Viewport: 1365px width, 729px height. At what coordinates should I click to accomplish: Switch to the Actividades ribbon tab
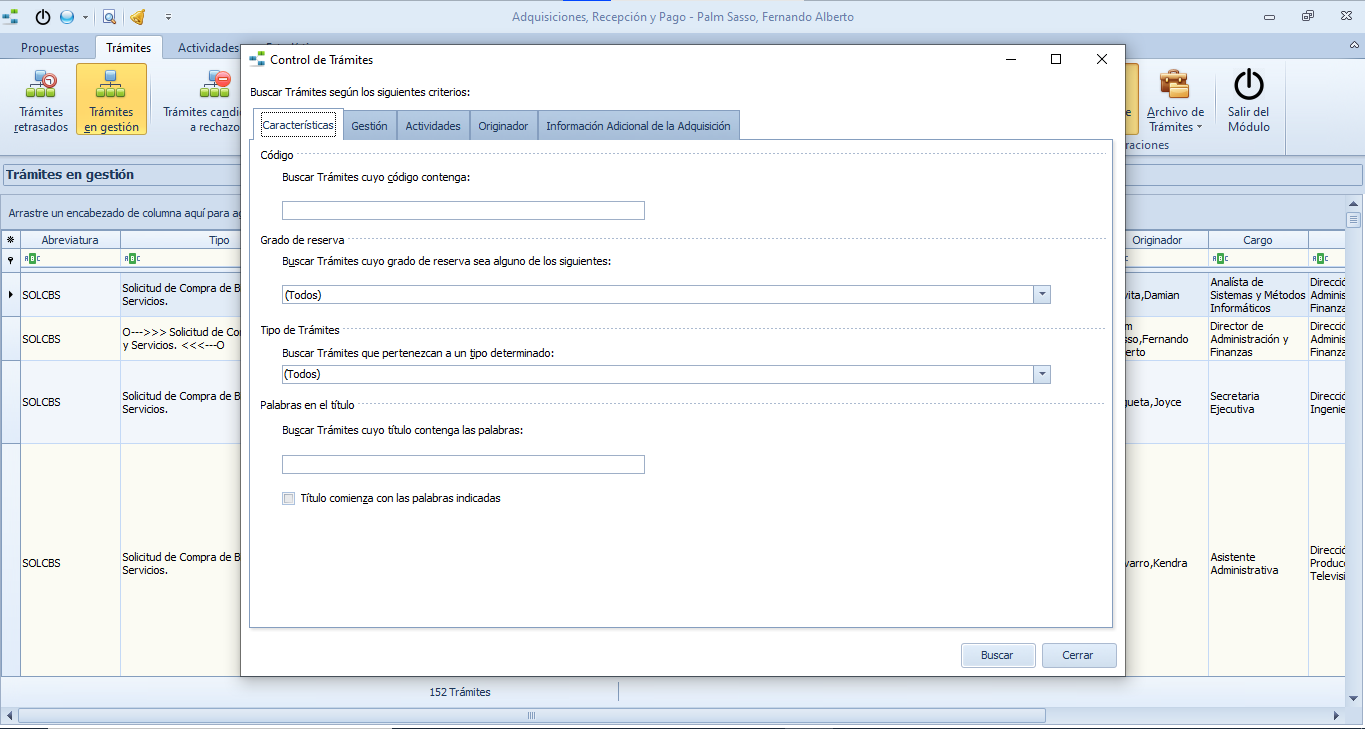(208, 48)
